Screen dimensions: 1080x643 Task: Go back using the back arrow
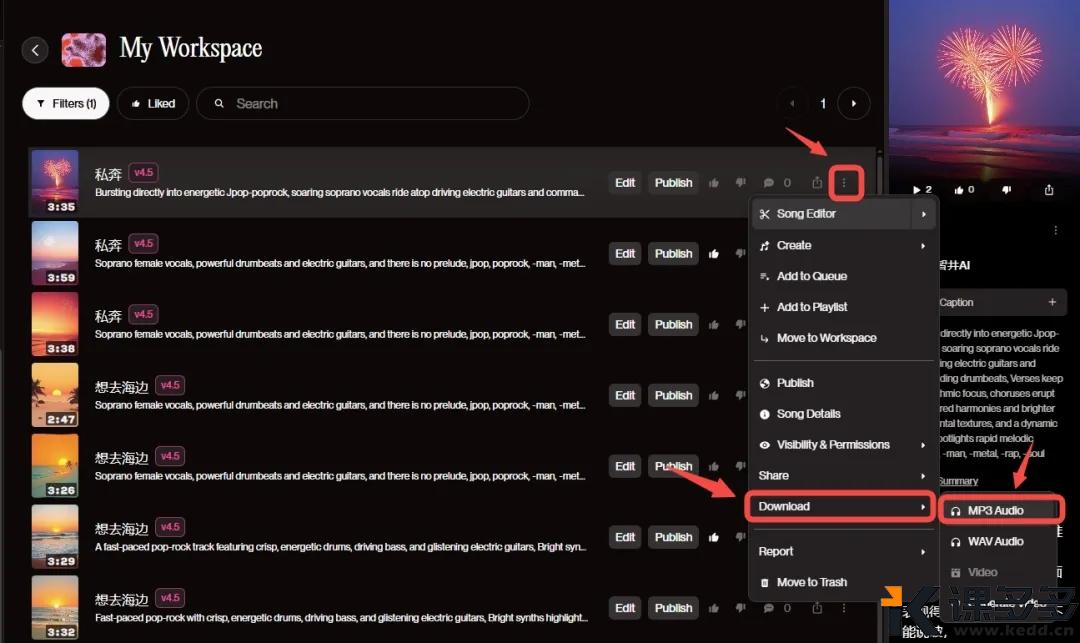tap(35, 50)
